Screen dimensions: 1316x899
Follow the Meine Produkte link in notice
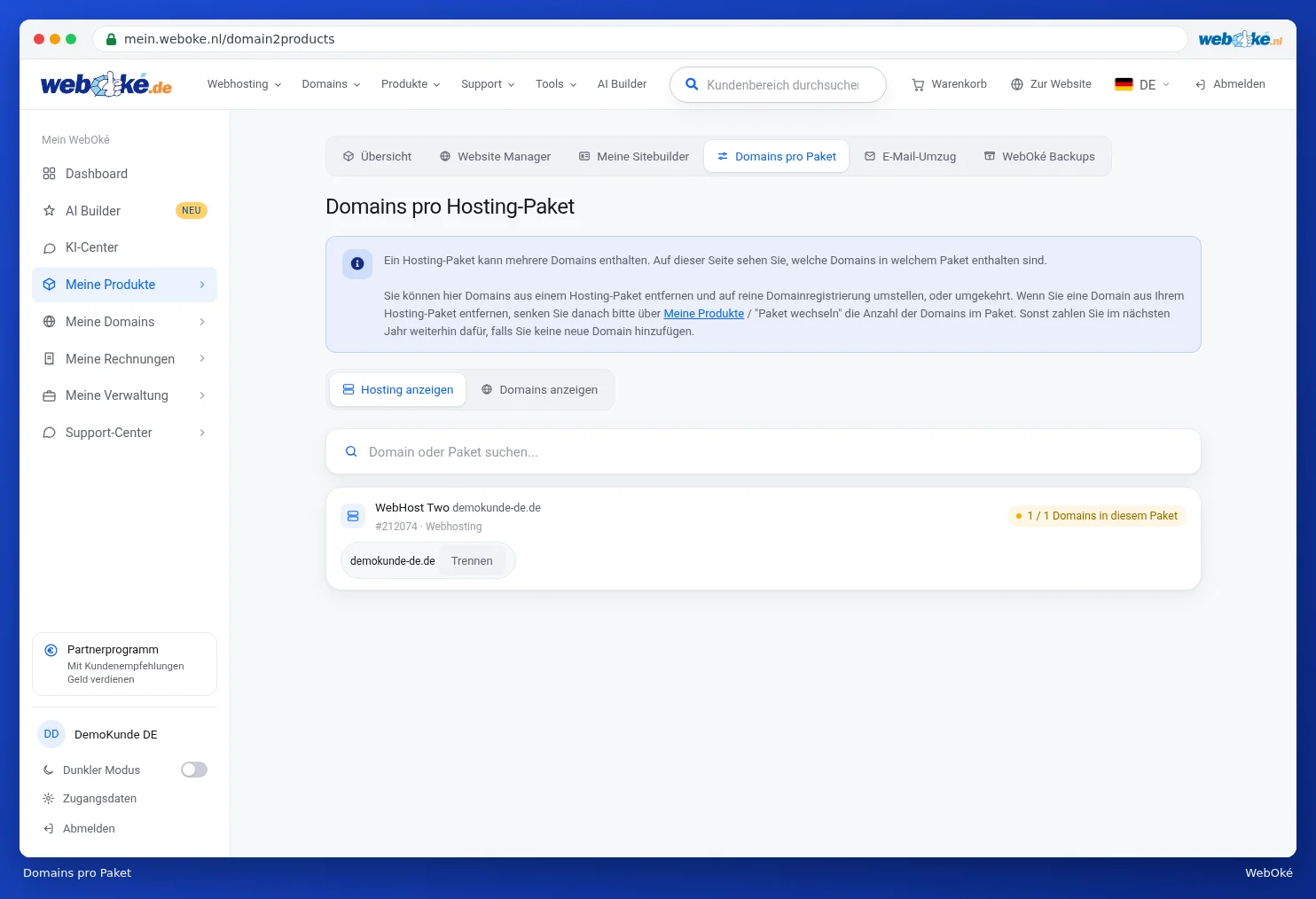(x=704, y=314)
